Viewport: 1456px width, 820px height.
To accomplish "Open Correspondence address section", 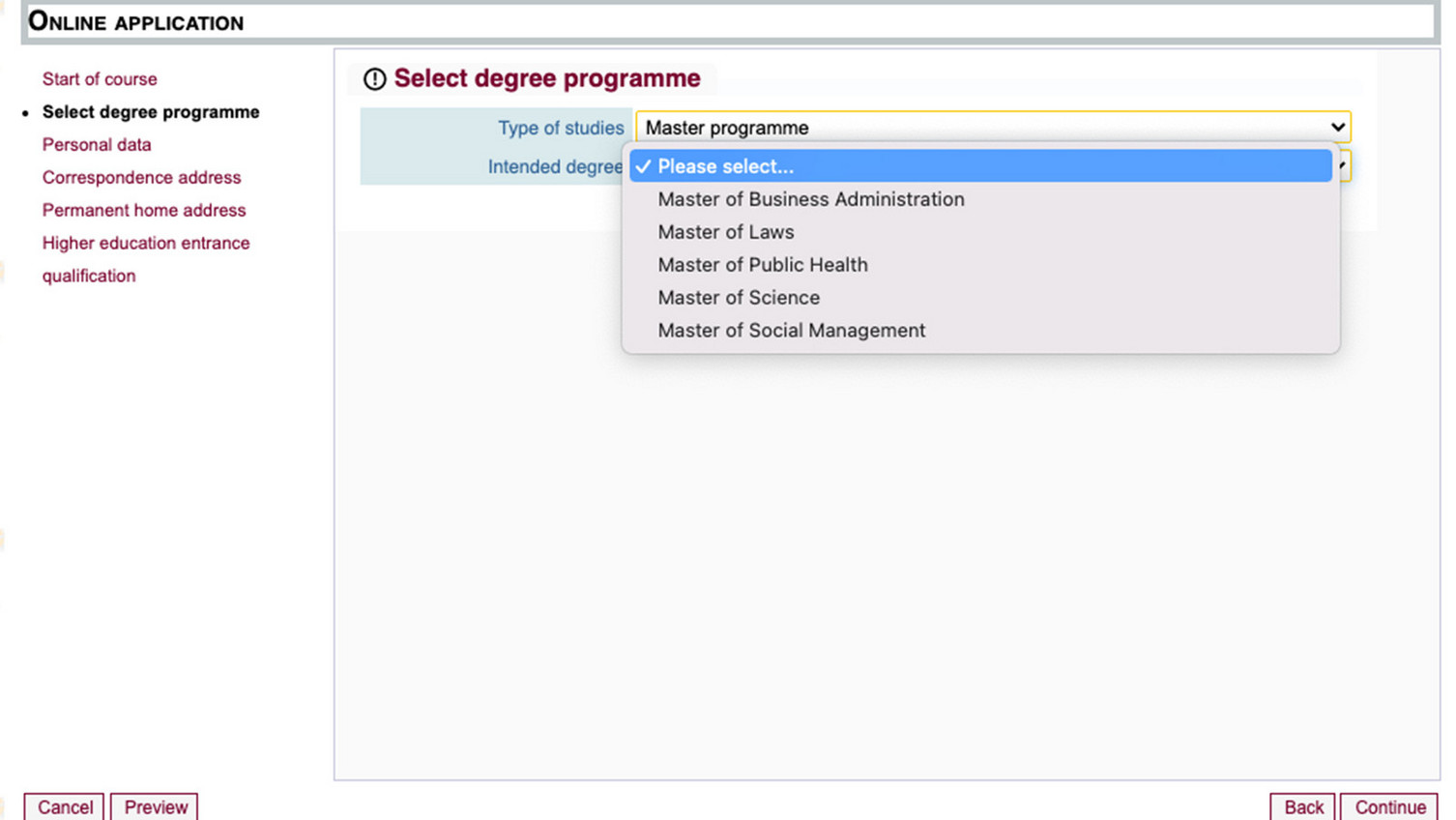I will [x=141, y=178].
